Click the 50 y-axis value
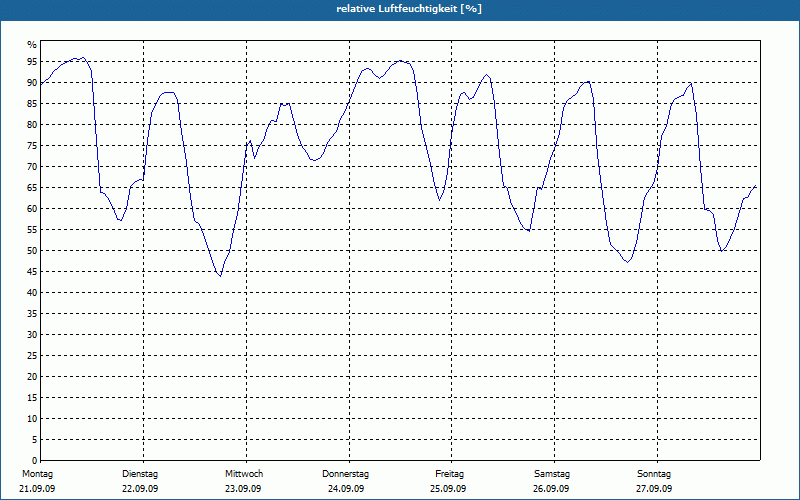This screenshot has width=800, height=500. (x=32, y=251)
